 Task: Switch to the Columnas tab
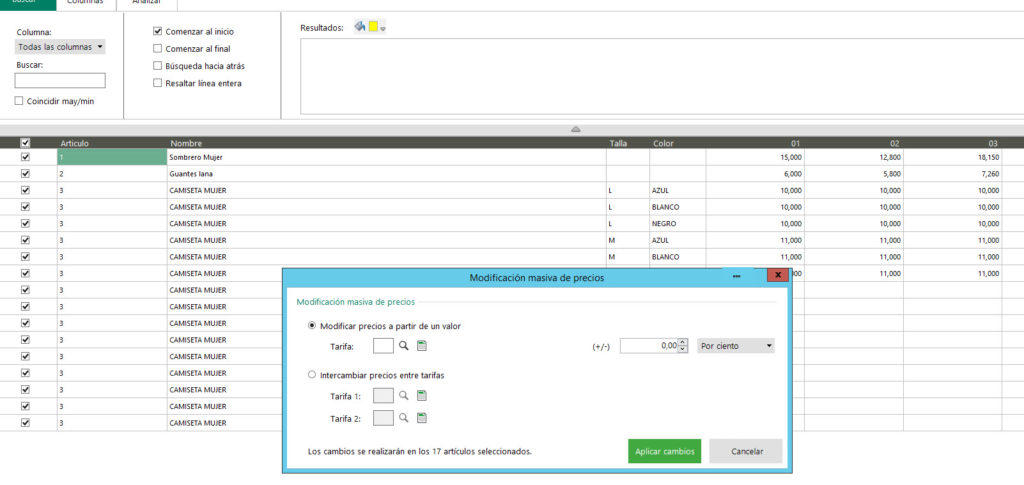coord(86,4)
